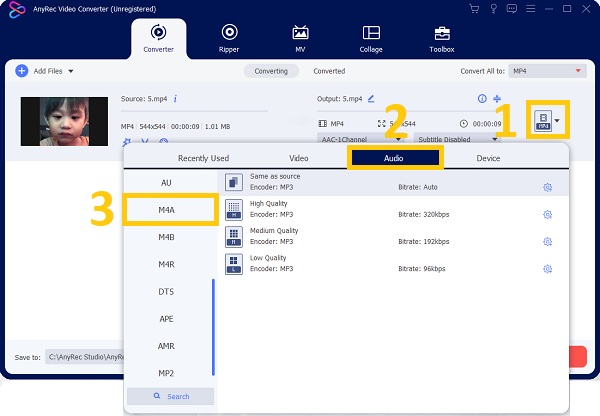Viewport: 600px width, 416px height.
Task: Click the shopping cart purchase icon
Action: click(474, 9)
